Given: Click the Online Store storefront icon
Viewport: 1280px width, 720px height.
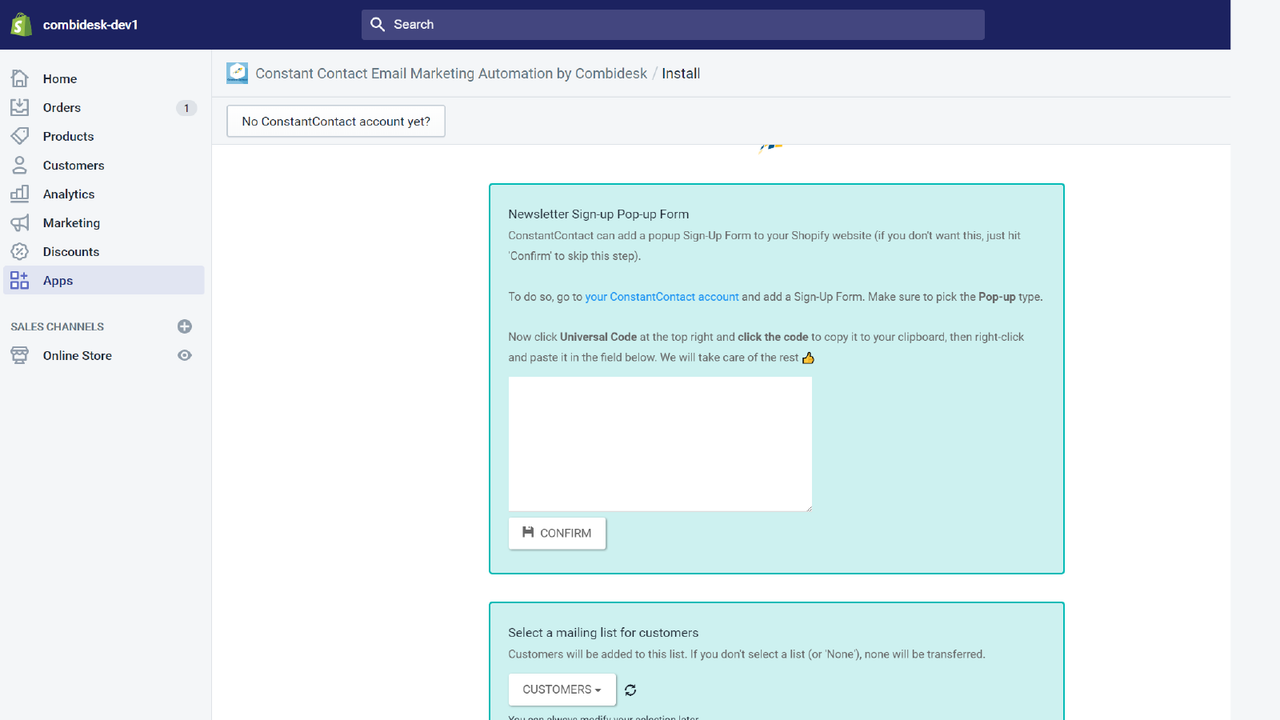Looking at the screenshot, I should [19, 355].
